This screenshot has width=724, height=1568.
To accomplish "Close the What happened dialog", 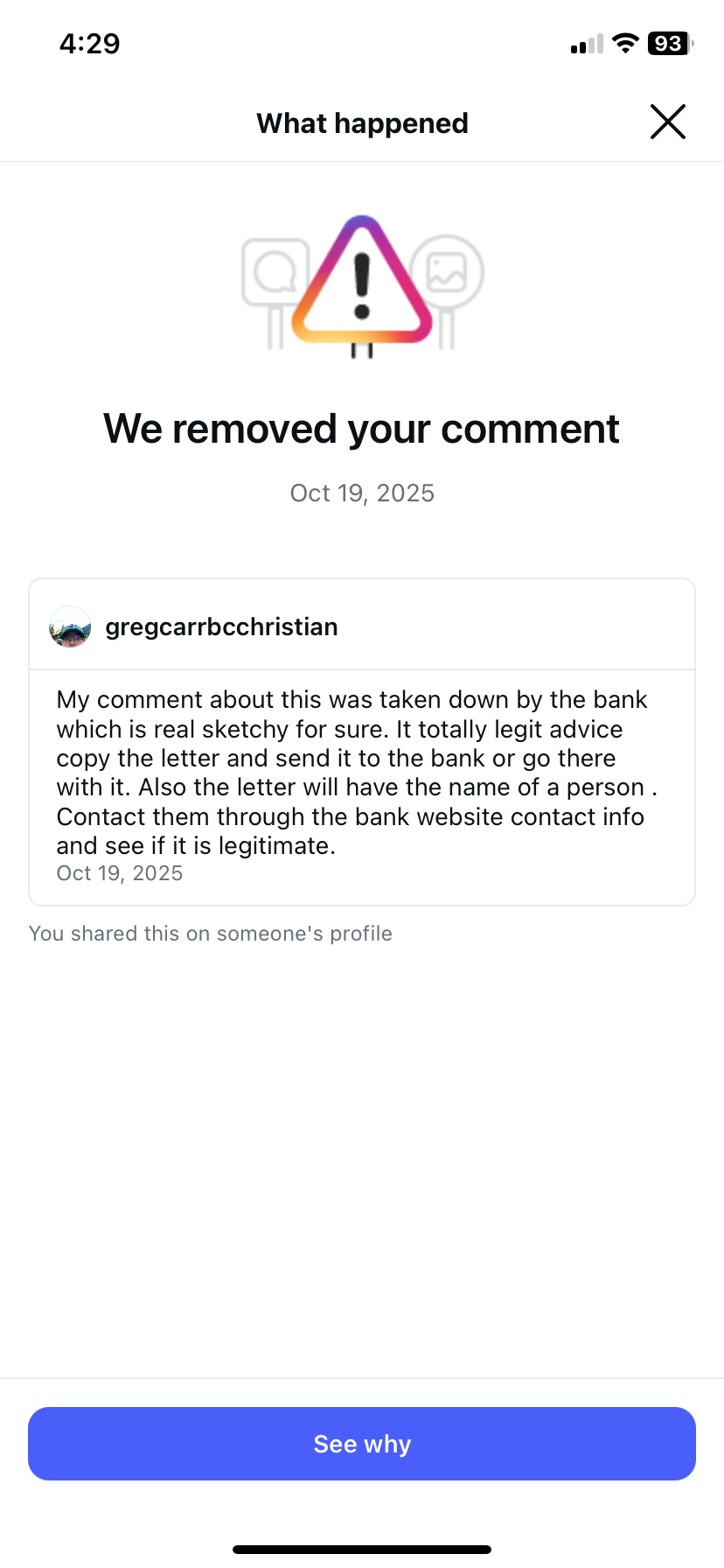I will pyautogui.click(x=668, y=122).
